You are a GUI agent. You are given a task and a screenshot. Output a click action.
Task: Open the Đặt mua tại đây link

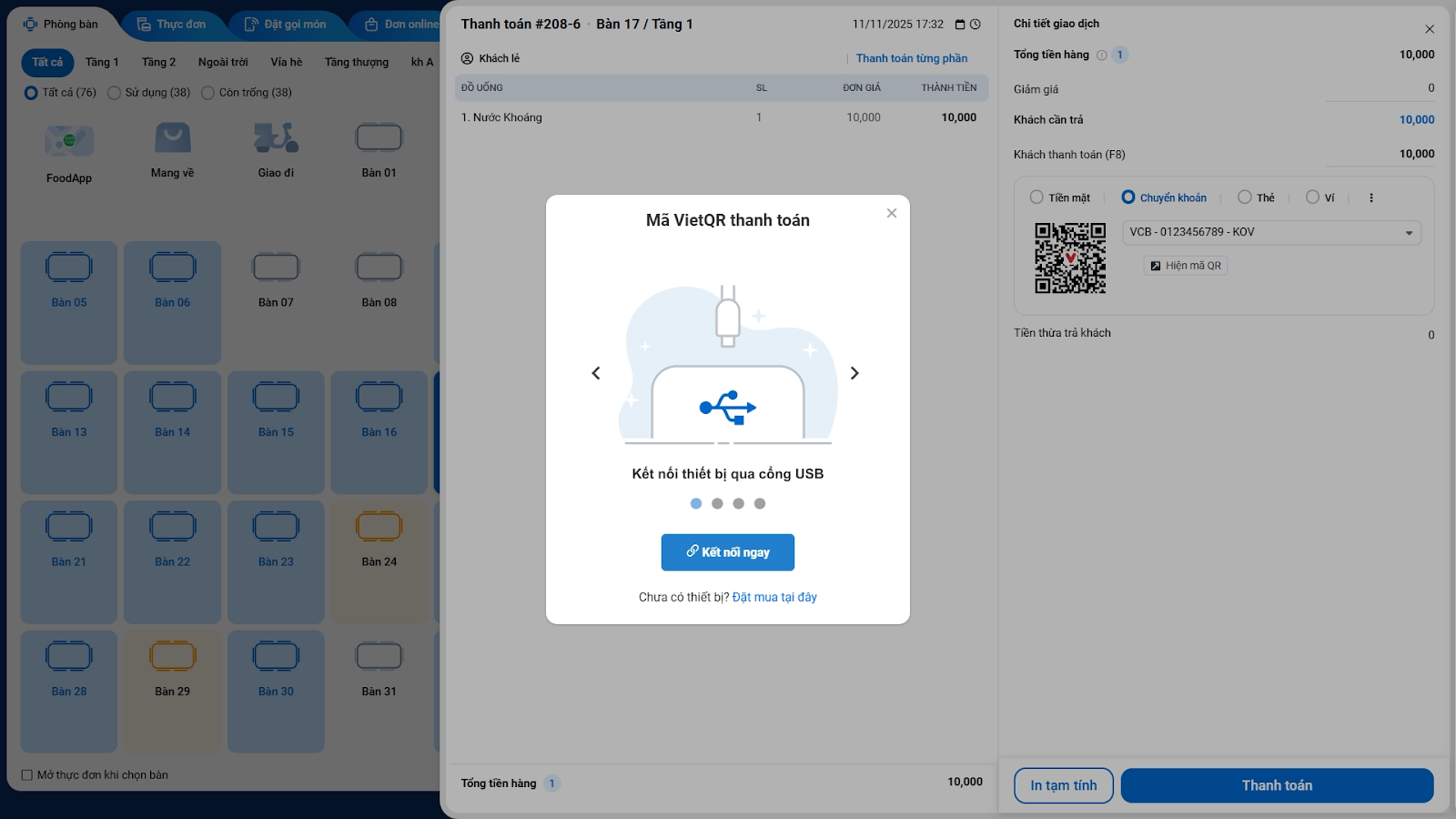(x=774, y=597)
